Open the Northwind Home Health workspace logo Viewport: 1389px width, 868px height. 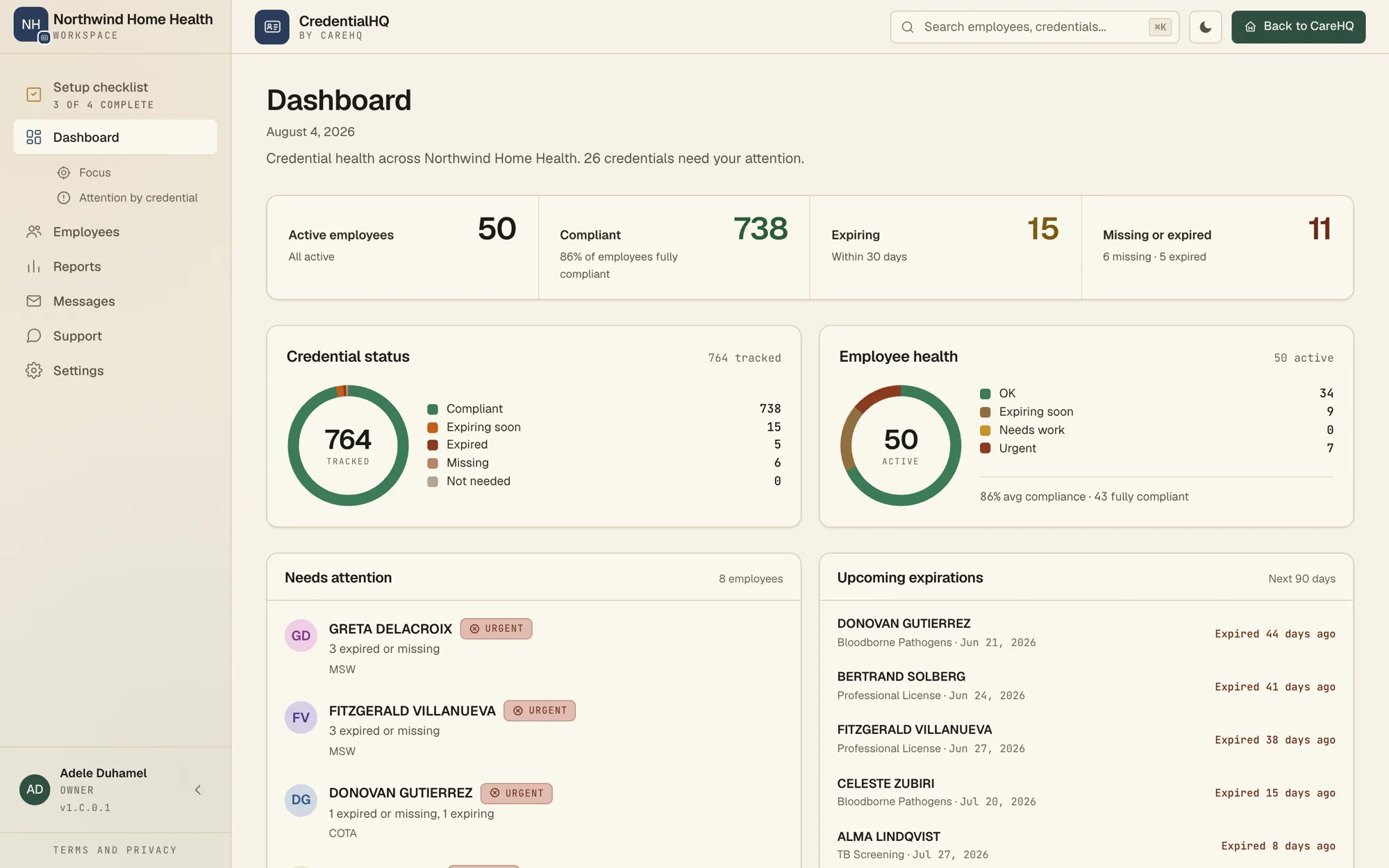tap(31, 24)
